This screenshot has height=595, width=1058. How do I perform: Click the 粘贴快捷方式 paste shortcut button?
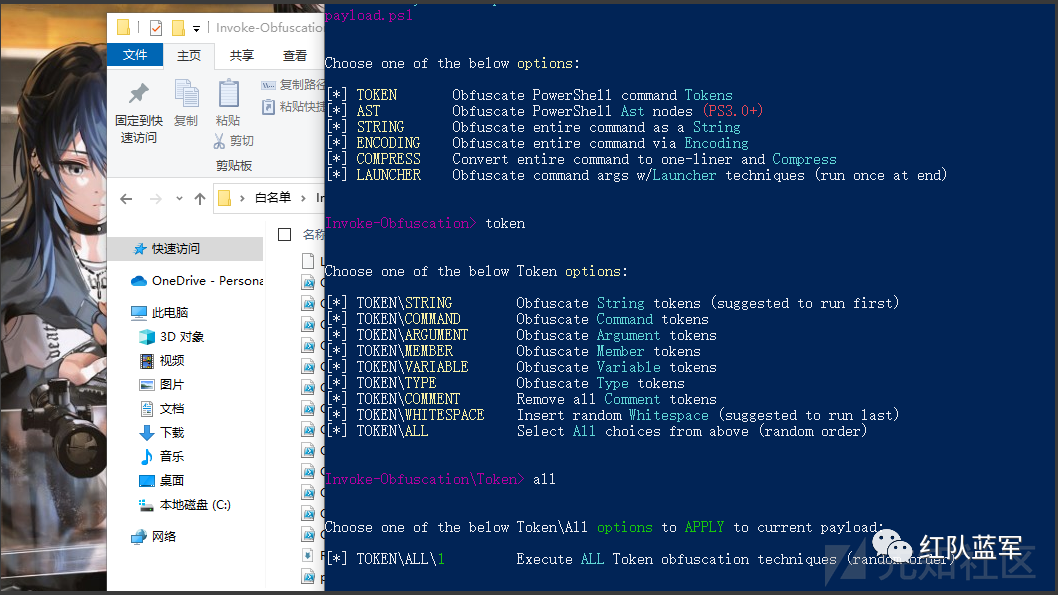pyautogui.click(x=293, y=107)
